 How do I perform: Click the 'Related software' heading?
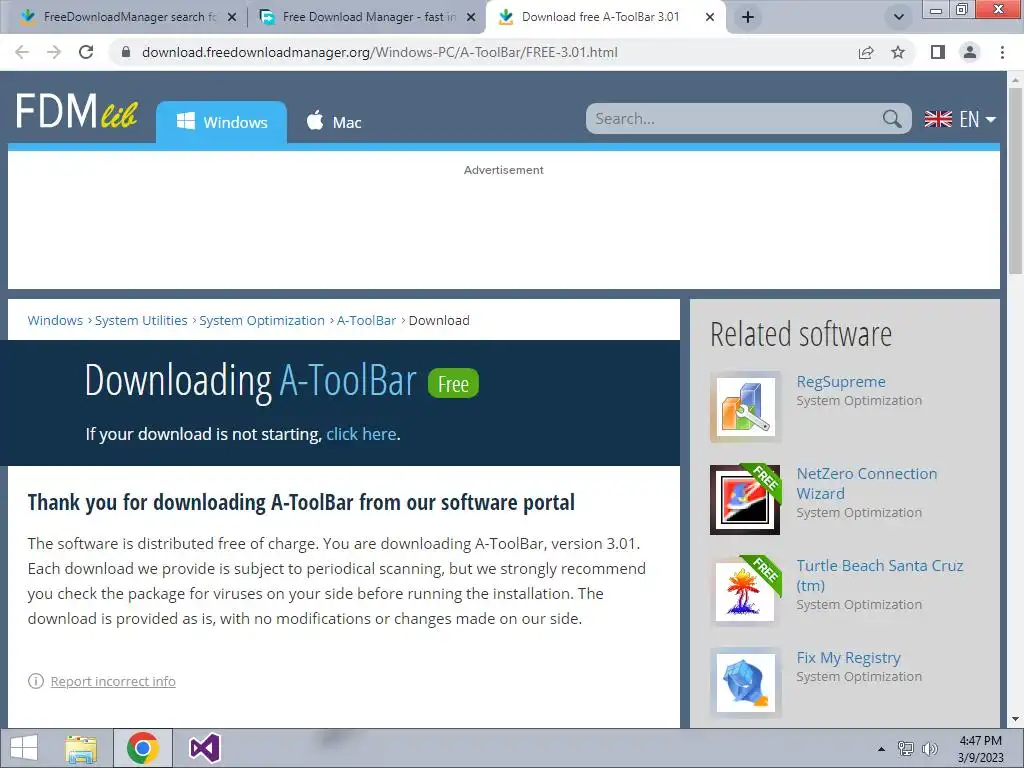[x=801, y=334]
